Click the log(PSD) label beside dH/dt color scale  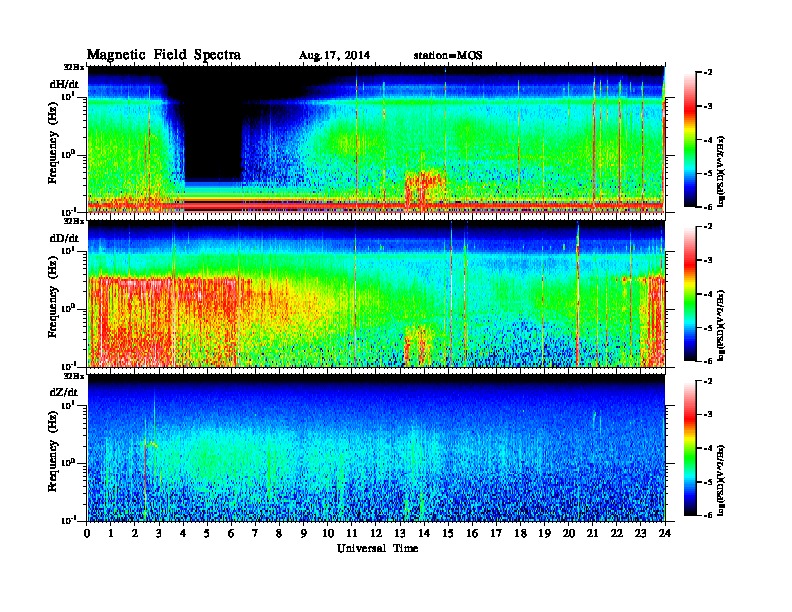click(721, 172)
